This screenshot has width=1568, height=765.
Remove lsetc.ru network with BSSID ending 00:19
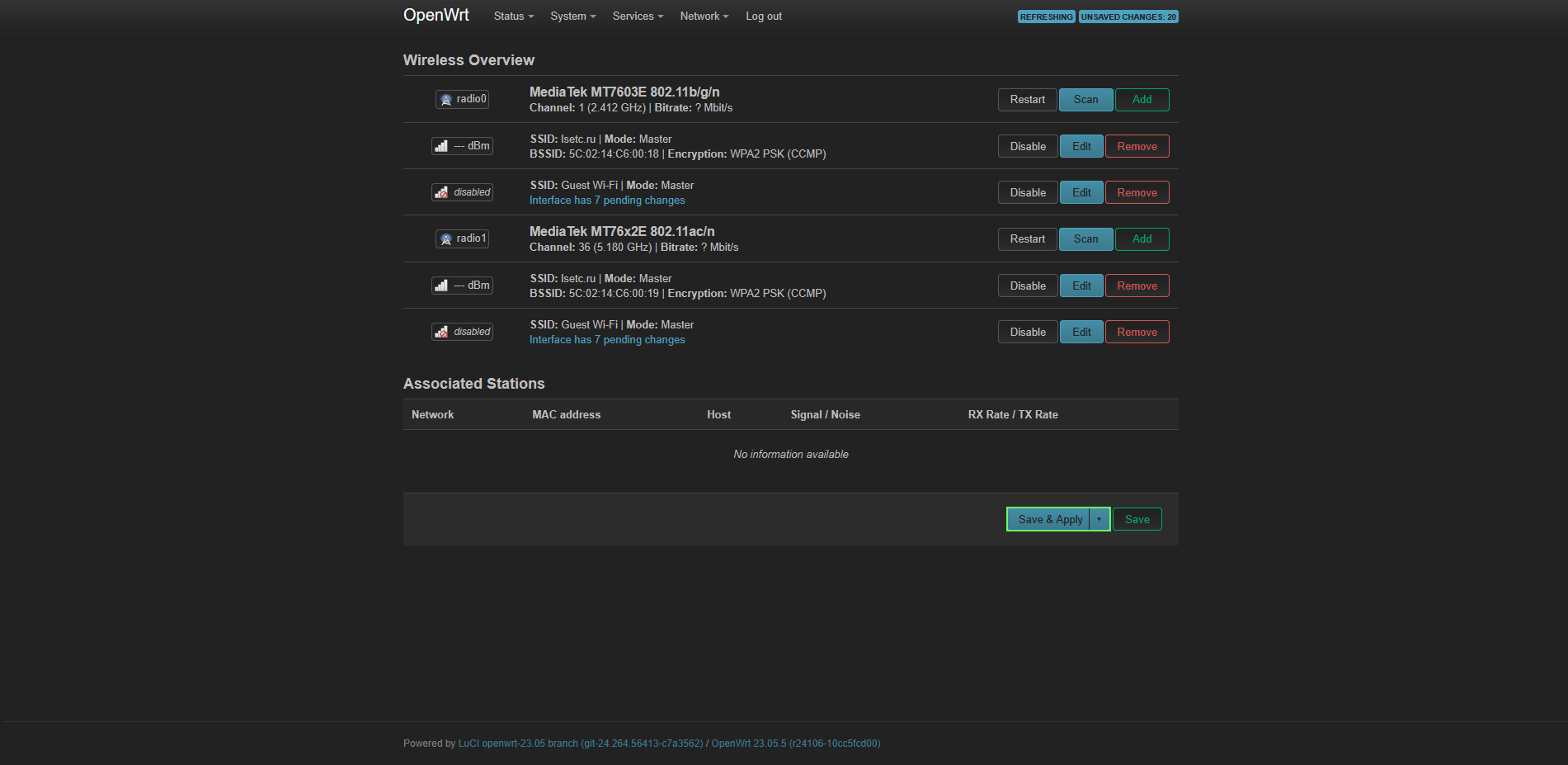(1137, 286)
